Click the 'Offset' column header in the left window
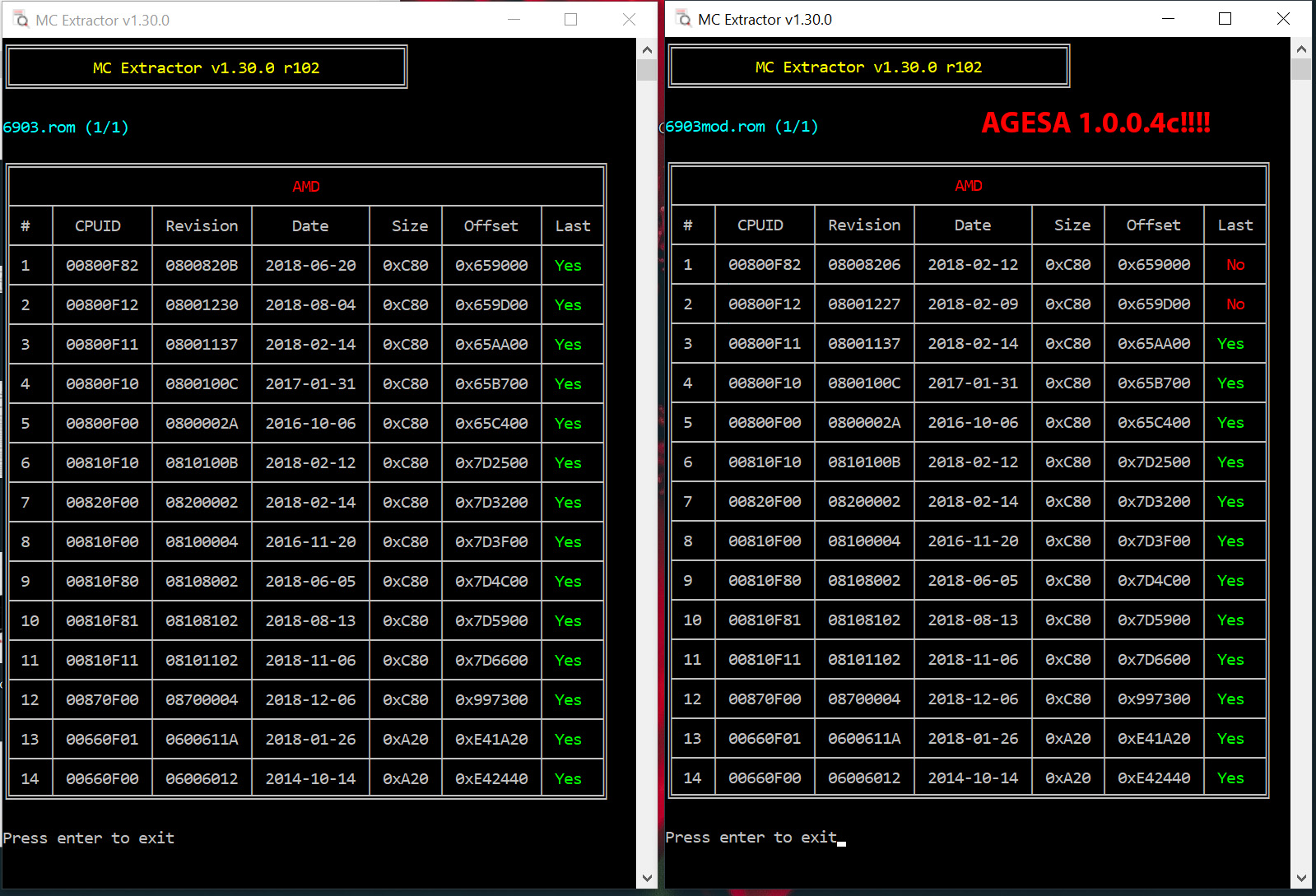The height and width of the screenshot is (896, 1316). 491,226
